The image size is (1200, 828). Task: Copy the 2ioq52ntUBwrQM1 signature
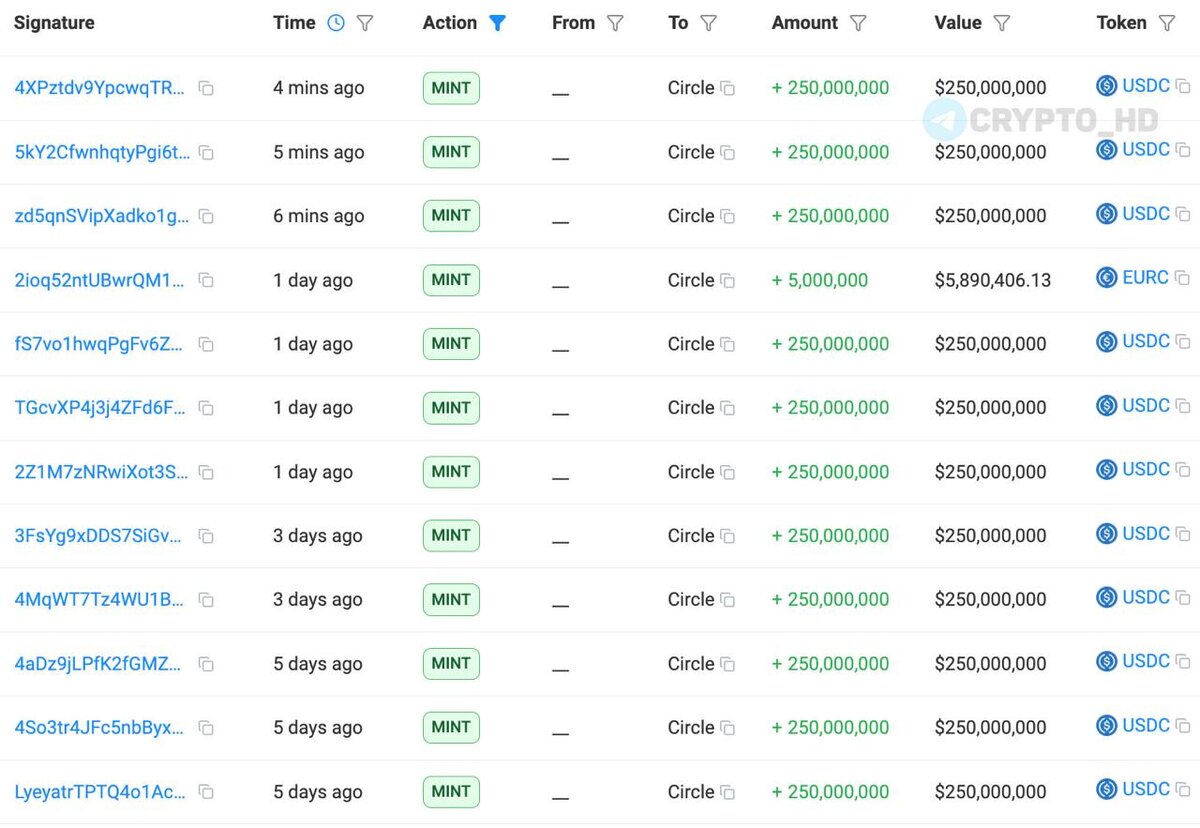pyautogui.click(x=206, y=280)
